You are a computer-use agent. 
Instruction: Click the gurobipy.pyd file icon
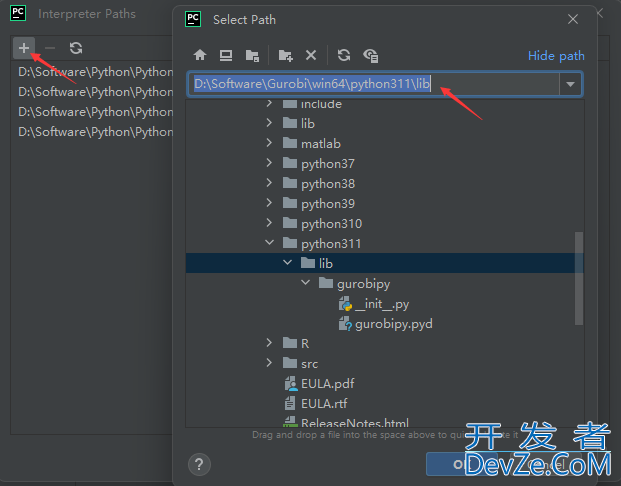click(x=345, y=324)
